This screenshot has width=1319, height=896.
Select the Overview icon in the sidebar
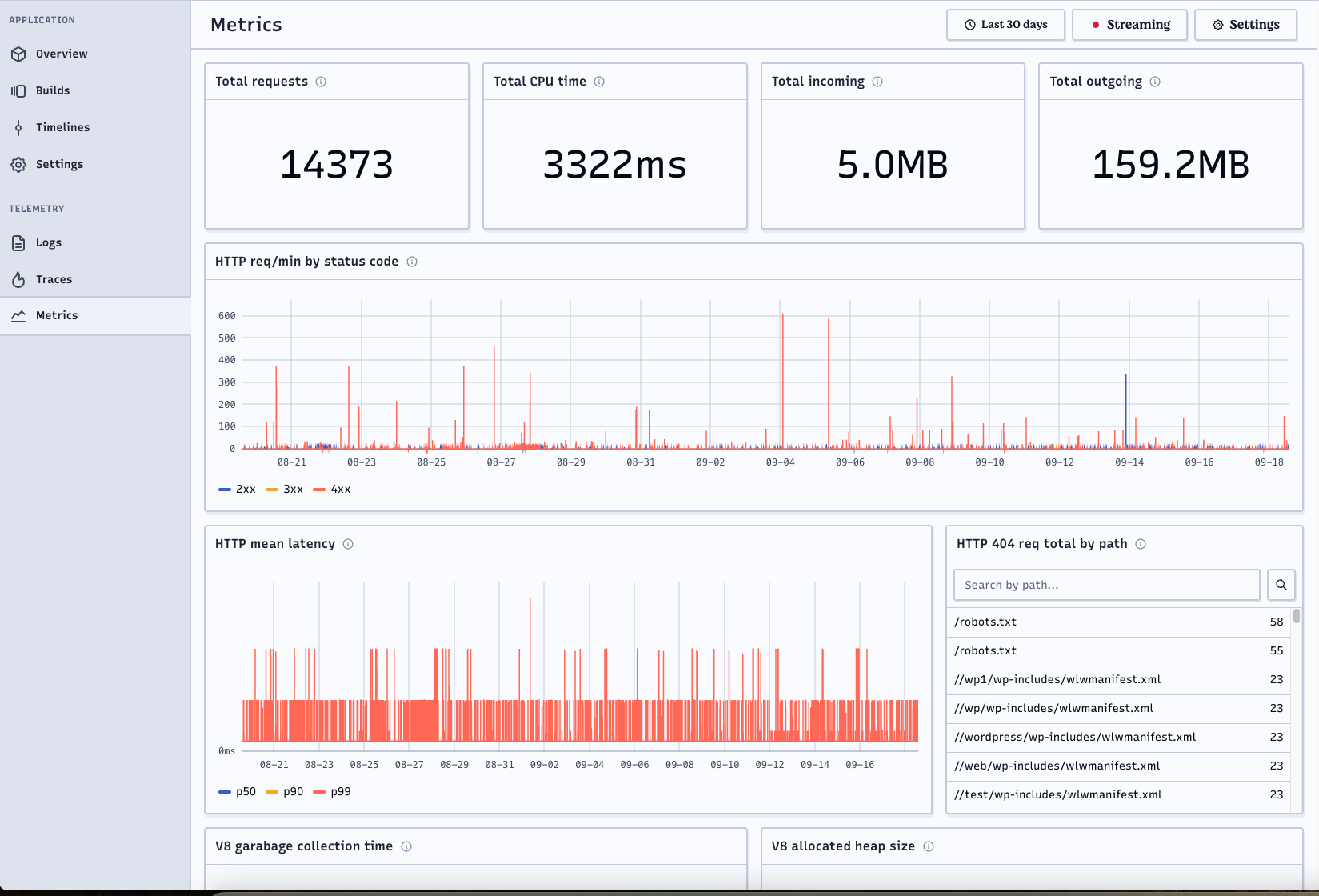coord(18,54)
